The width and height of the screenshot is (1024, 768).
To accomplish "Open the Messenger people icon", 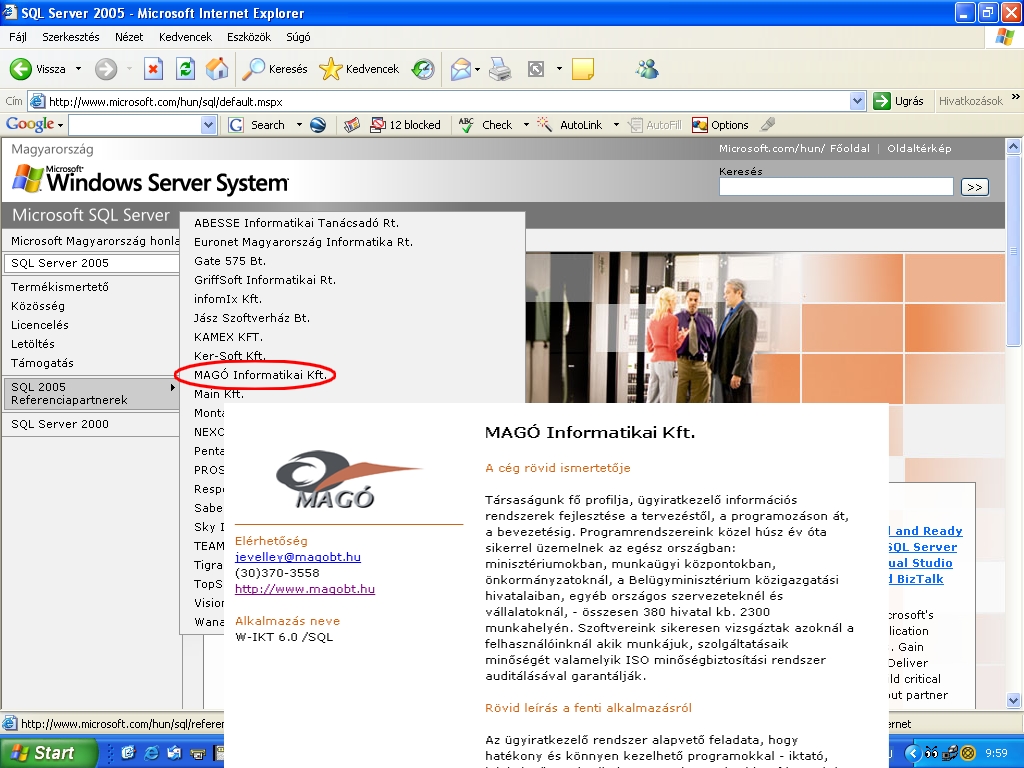I will 647,69.
